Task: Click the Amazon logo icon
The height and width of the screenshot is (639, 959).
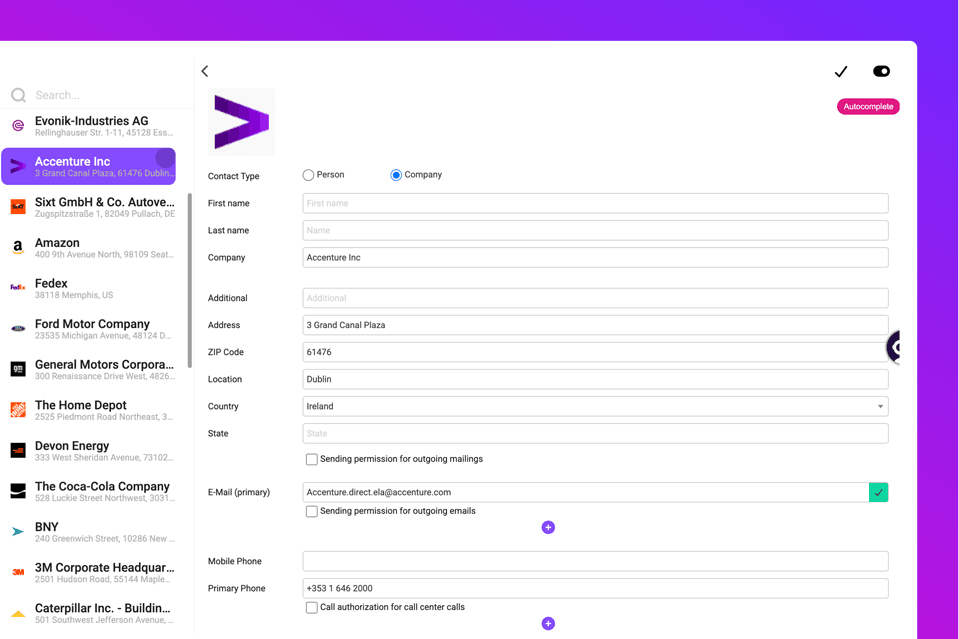Action: click(18, 247)
